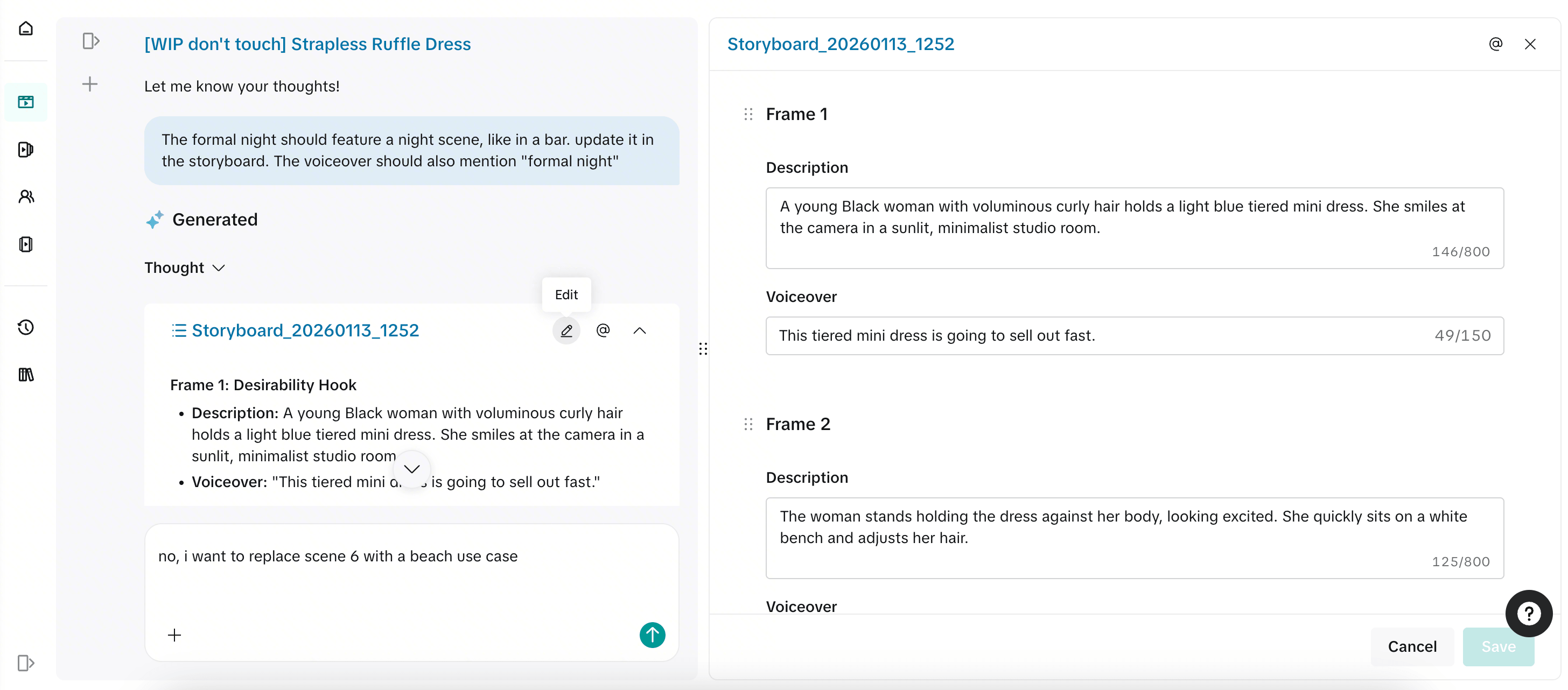Click the Save button
This screenshot has height=690, width=1568.
click(1498, 646)
